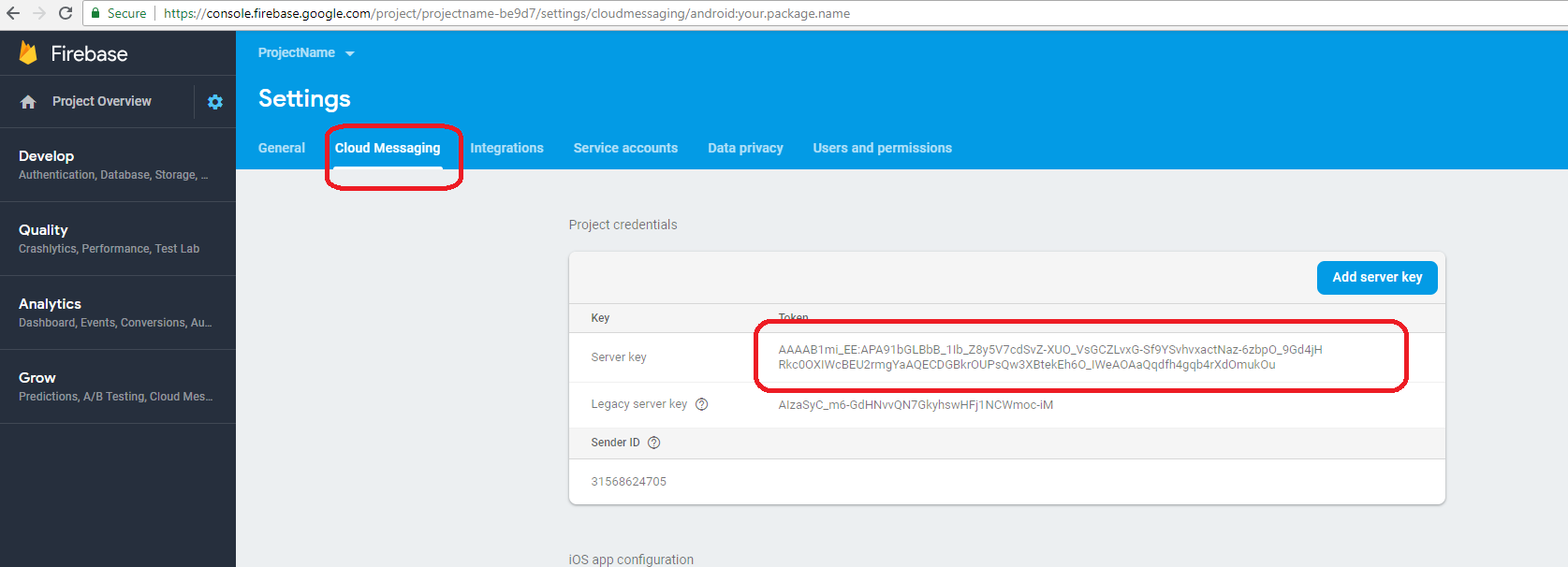This screenshot has height=567, width=1568.
Task: Open the Users and permissions tab
Action: tap(882, 148)
